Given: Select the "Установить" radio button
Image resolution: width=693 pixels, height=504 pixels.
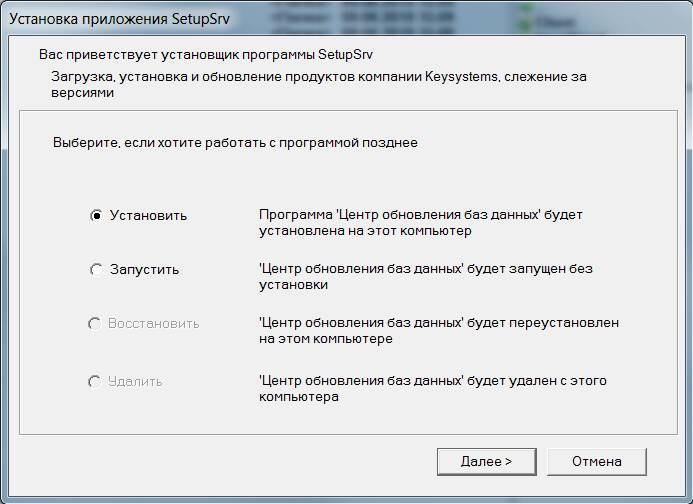Looking at the screenshot, I should 96,215.
